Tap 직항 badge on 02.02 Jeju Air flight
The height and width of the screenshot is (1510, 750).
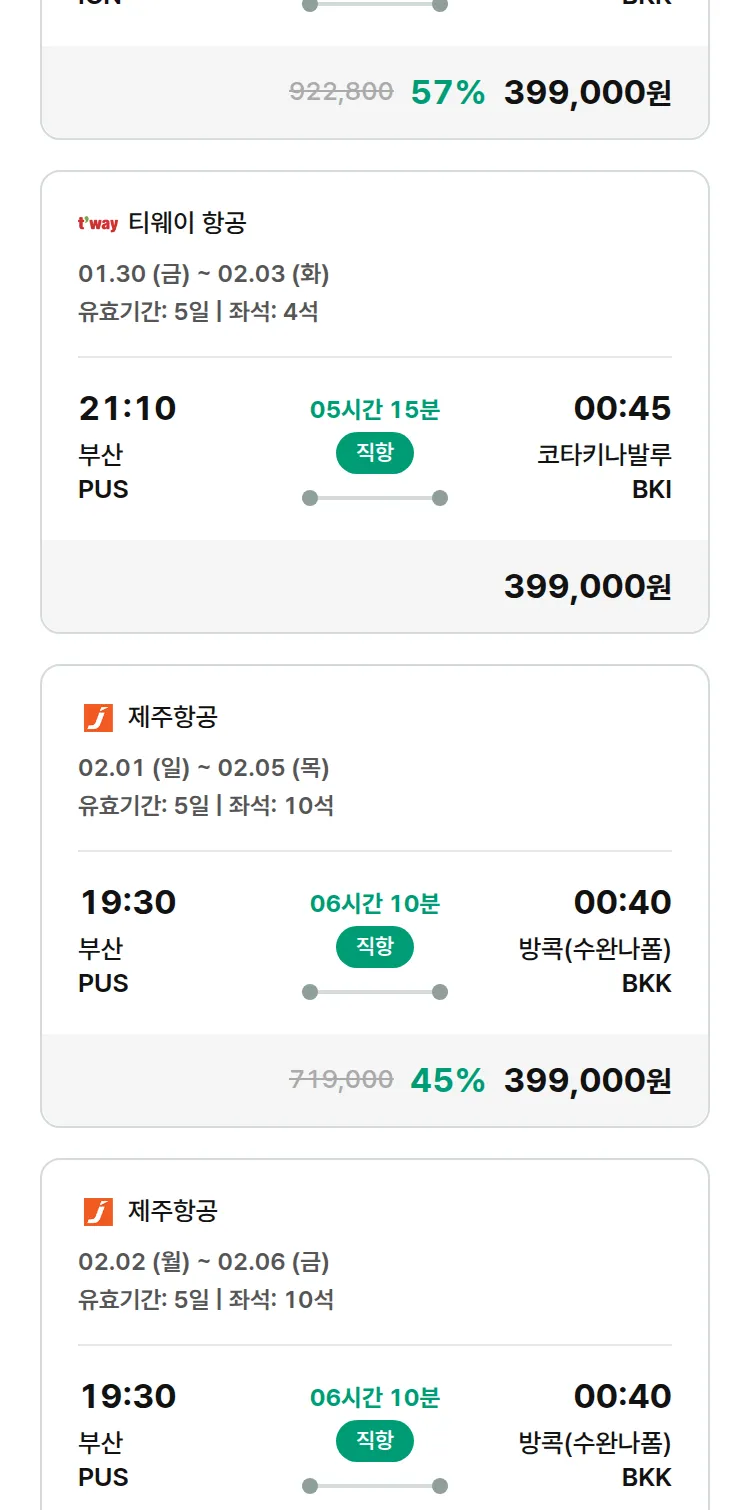(x=375, y=1441)
